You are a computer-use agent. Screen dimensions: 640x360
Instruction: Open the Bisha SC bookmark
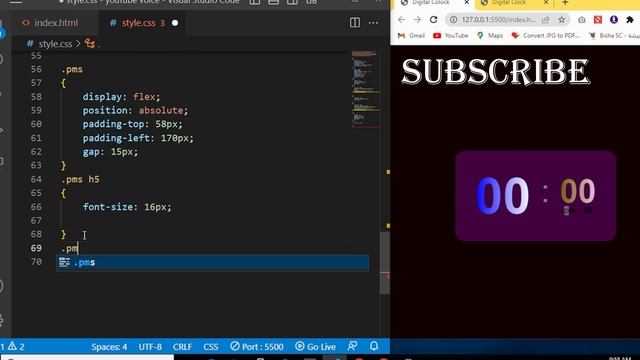click(x=613, y=36)
